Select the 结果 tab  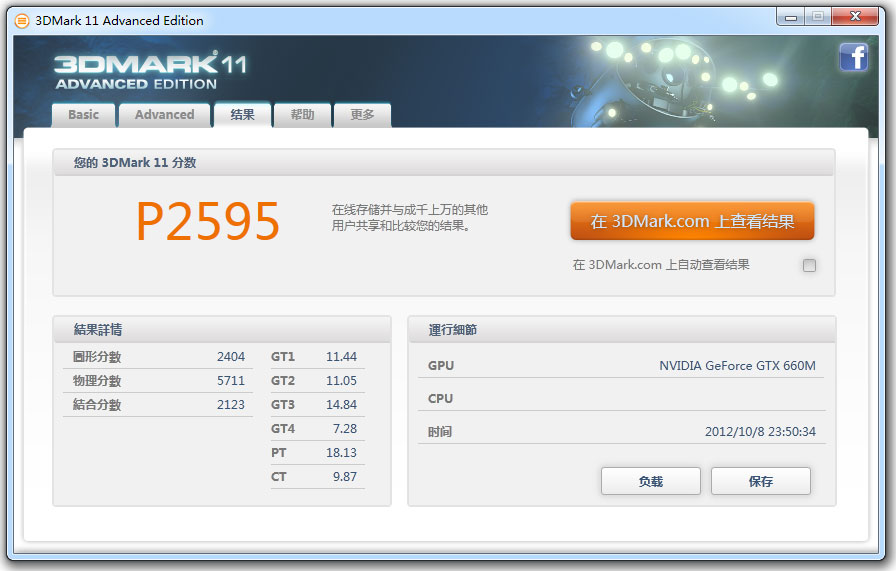coord(242,115)
